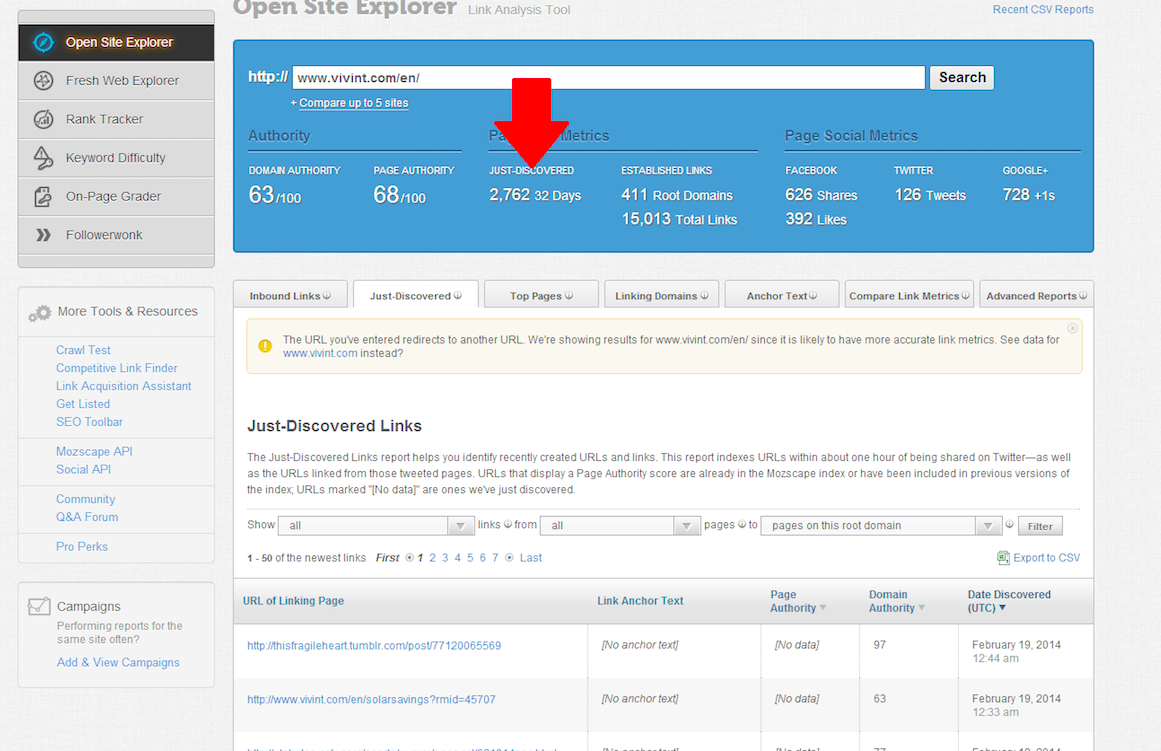Open the 'pages on this root domain' dropdown
Image resolution: width=1161 pixels, height=751 pixels.
click(x=880, y=526)
